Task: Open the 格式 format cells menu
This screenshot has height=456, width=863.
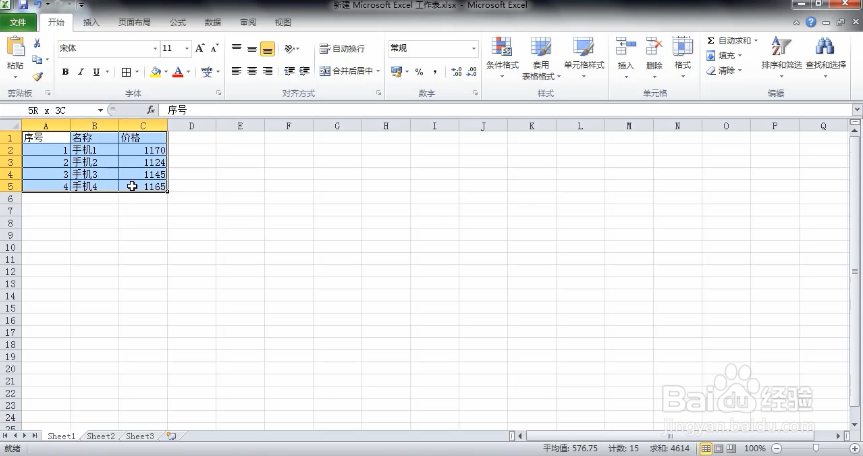Action: tap(682, 57)
